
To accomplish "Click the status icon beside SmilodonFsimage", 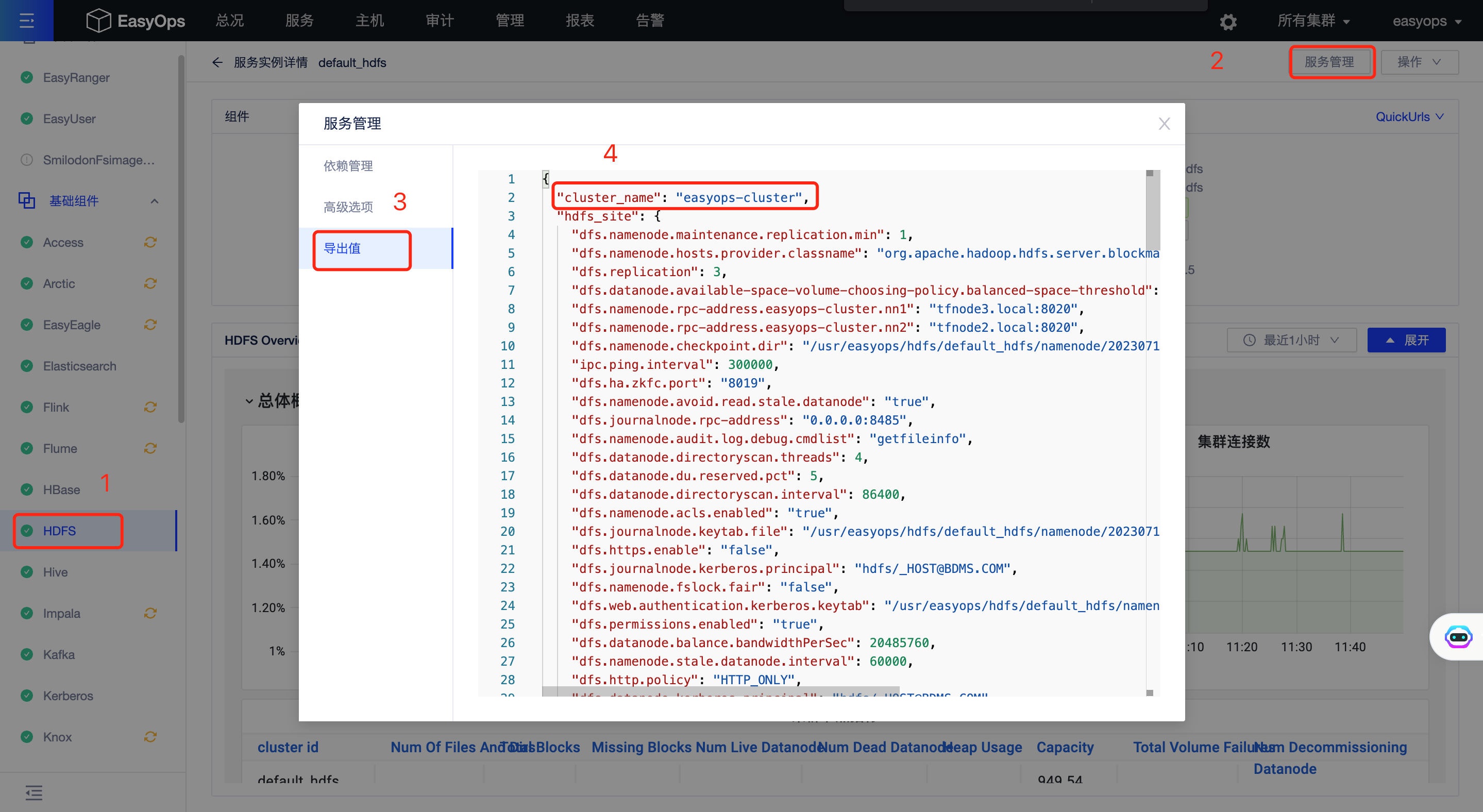I will (26, 160).
